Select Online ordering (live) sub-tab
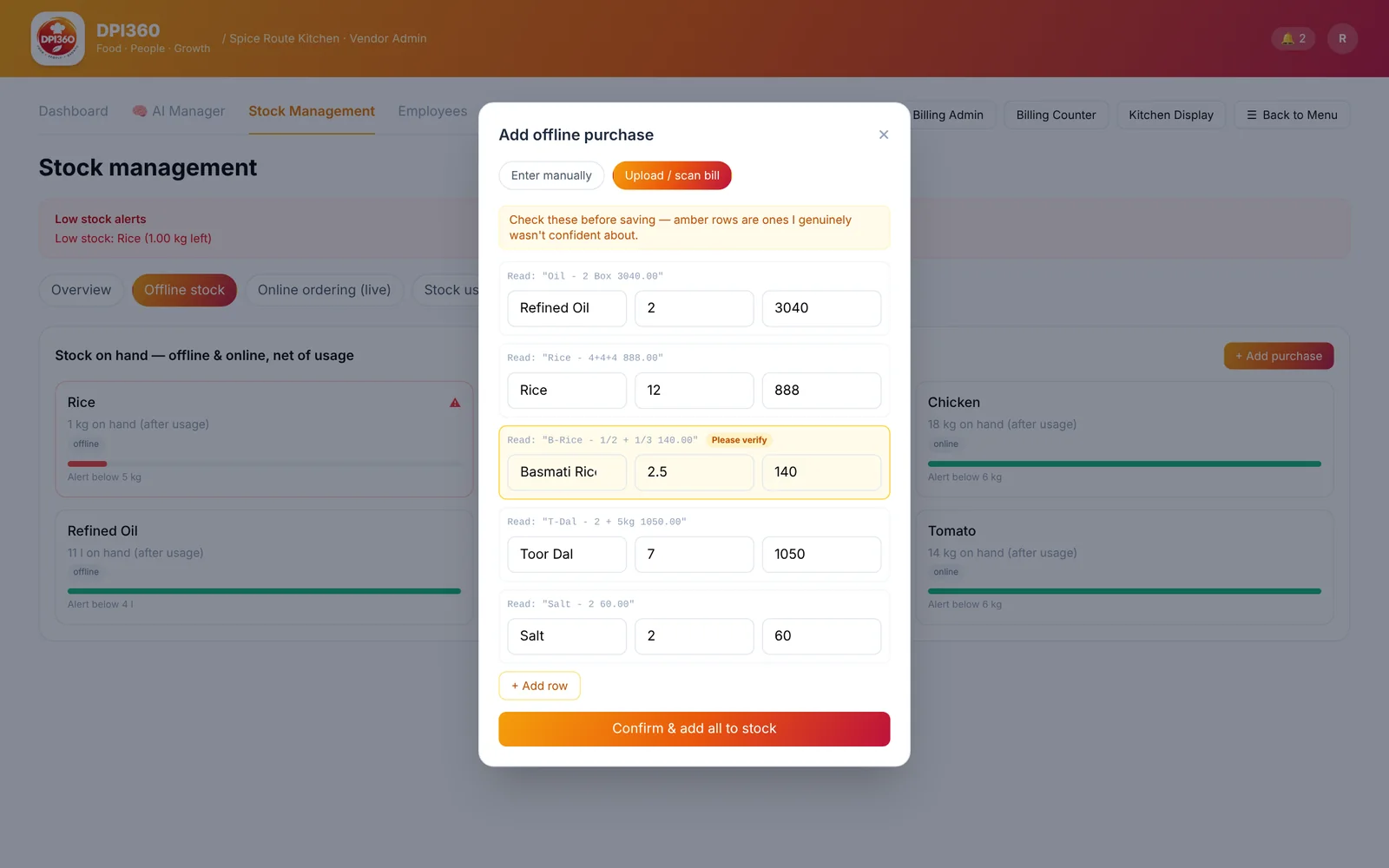This screenshot has height=868, width=1389. tap(324, 290)
